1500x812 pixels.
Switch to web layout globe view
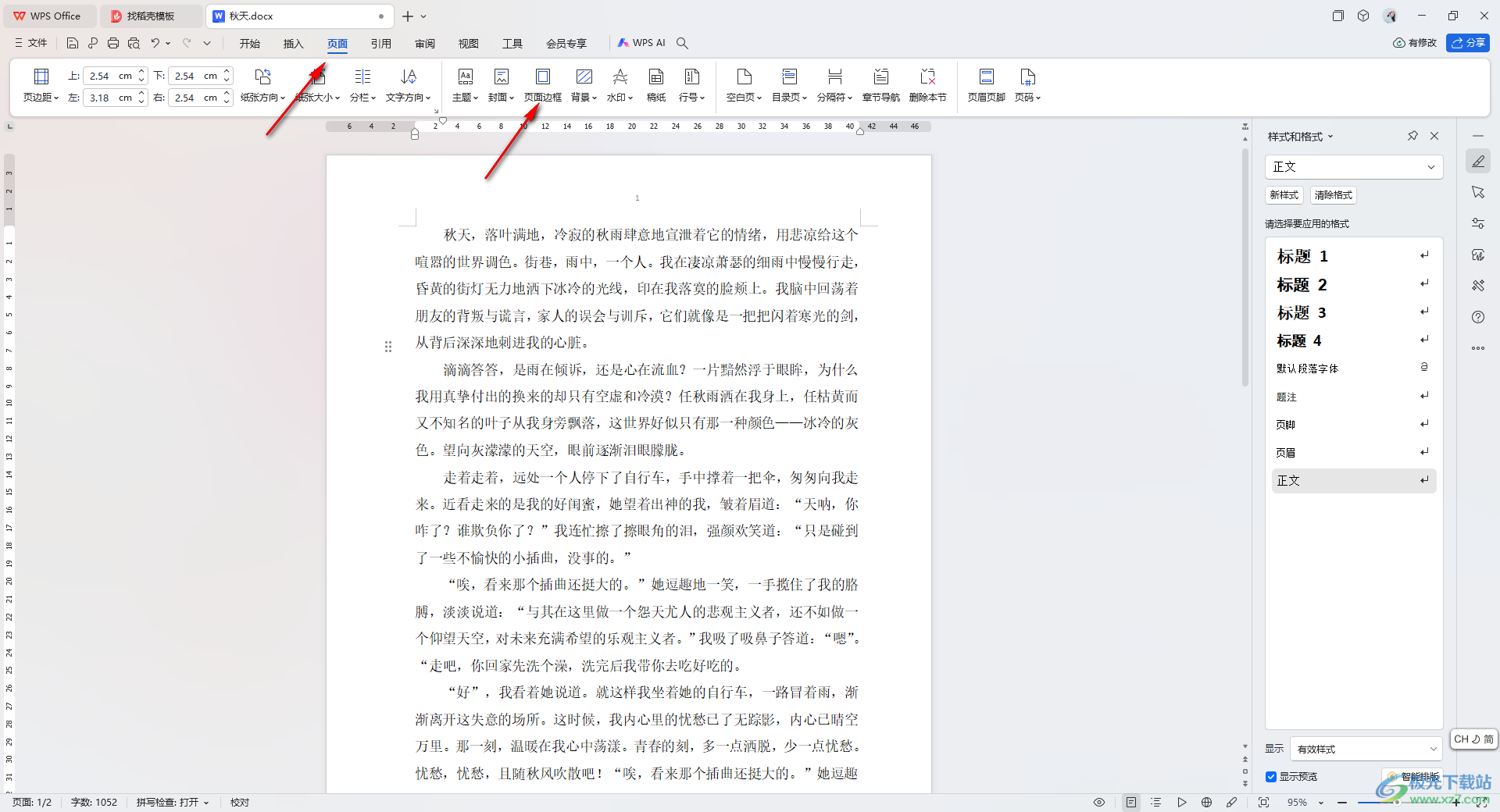pos(1206,802)
